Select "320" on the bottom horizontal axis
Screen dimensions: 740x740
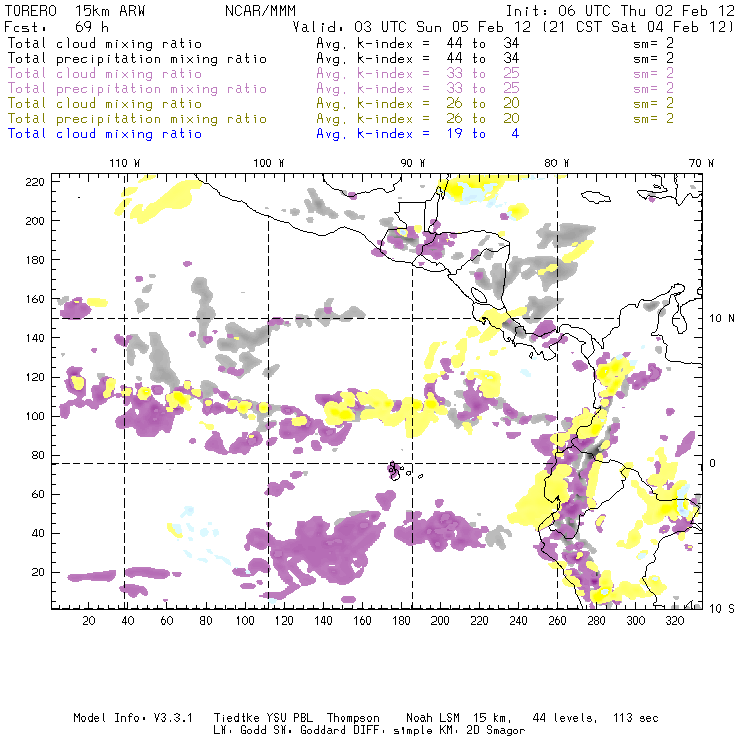(x=675, y=621)
